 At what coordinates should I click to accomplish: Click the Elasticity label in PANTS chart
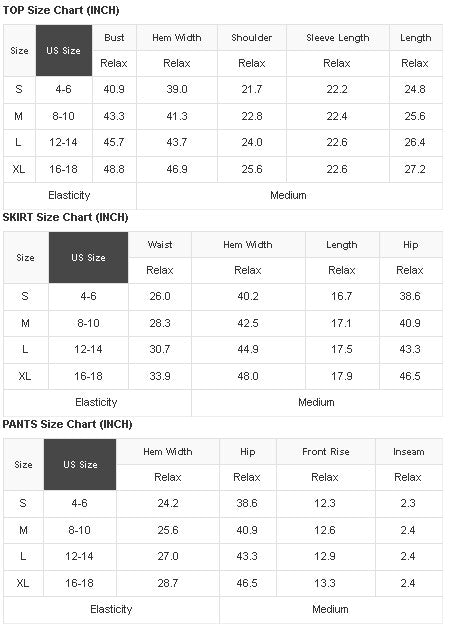(x=111, y=609)
